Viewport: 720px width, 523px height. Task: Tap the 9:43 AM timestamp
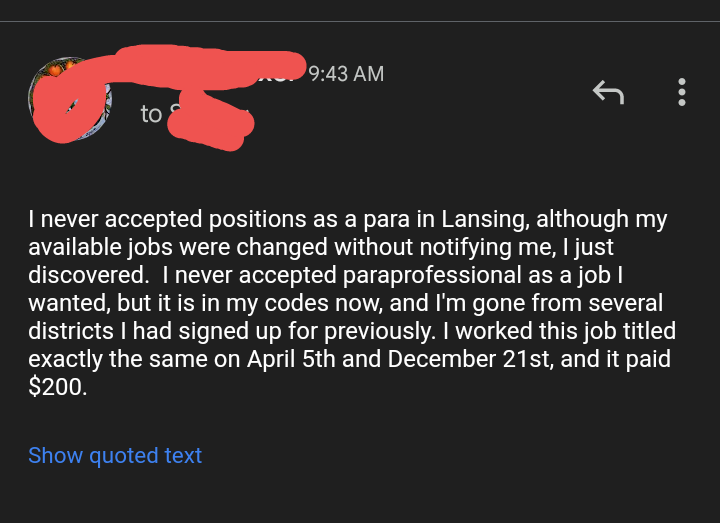pos(346,74)
